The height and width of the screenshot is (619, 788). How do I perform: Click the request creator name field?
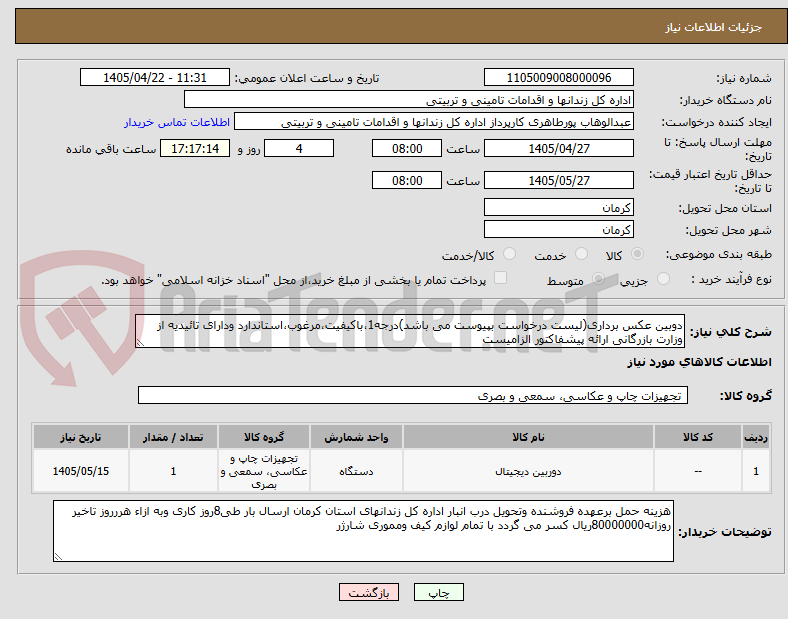434,122
